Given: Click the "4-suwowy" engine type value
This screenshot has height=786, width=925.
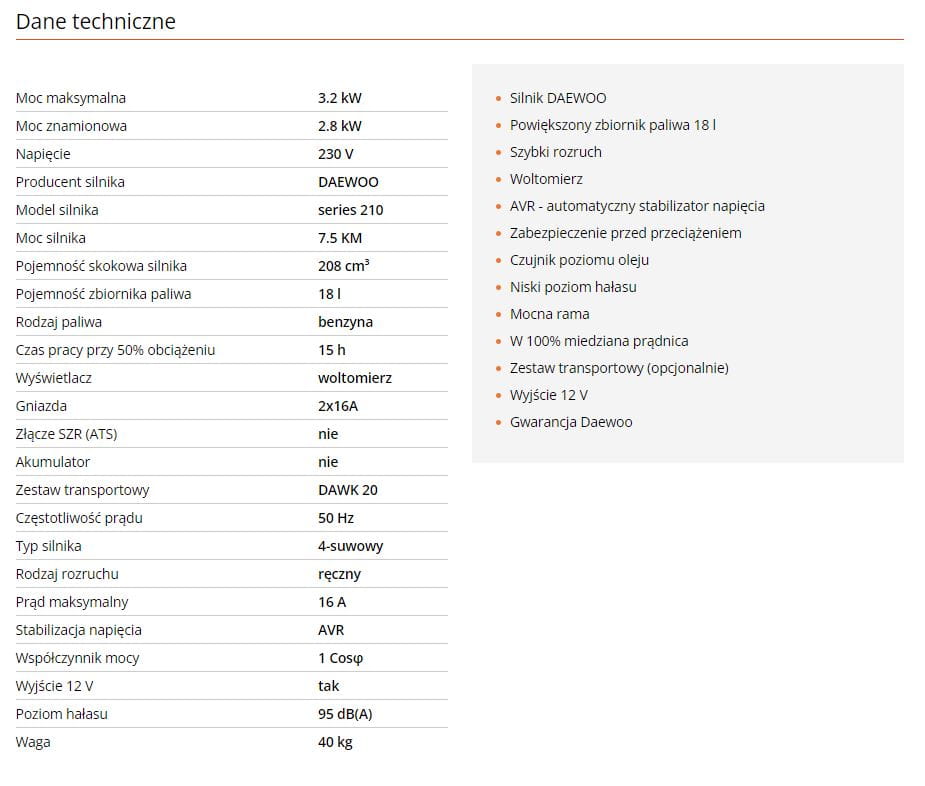Looking at the screenshot, I should click(x=350, y=546).
